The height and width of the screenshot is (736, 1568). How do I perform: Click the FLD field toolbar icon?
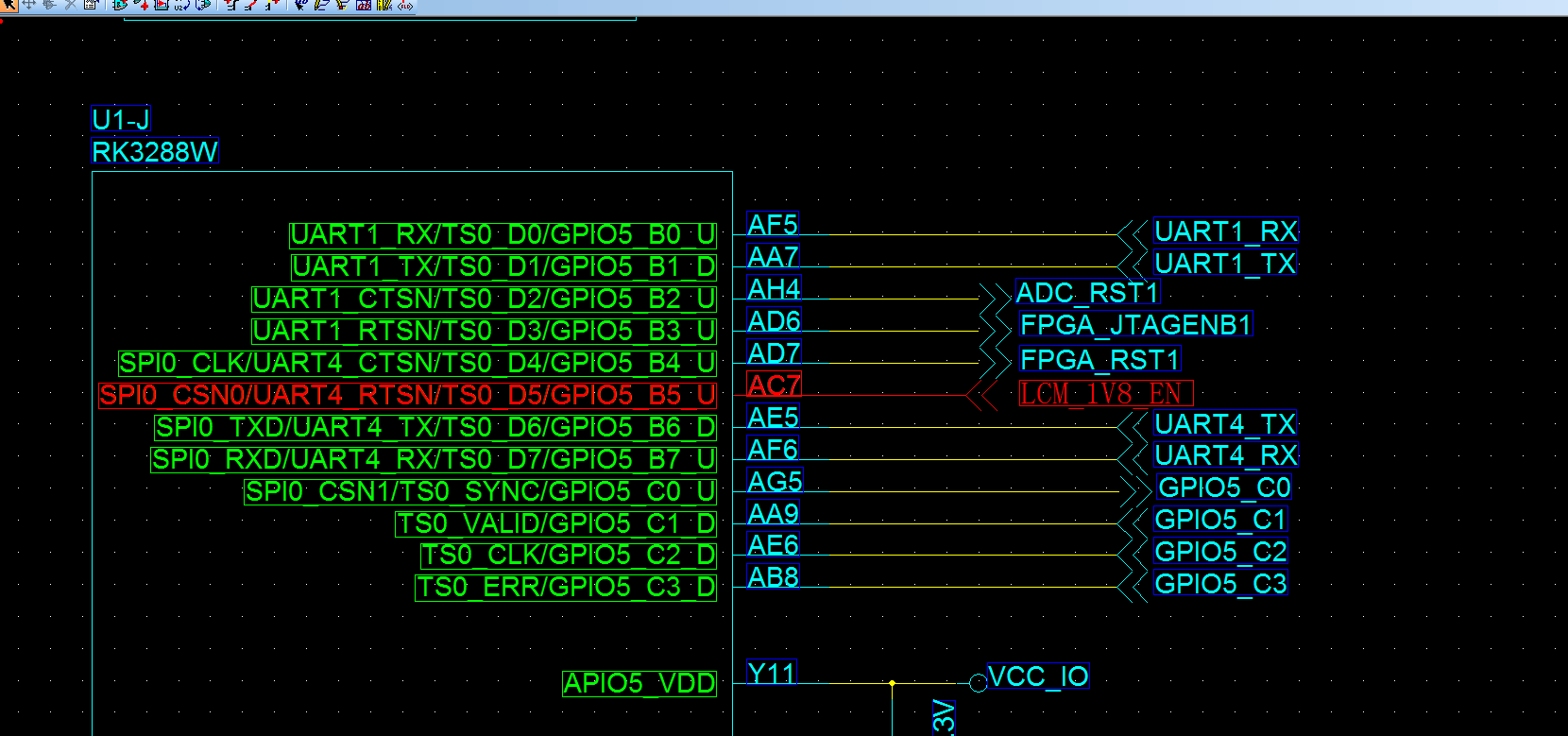[x=405, y=5]
